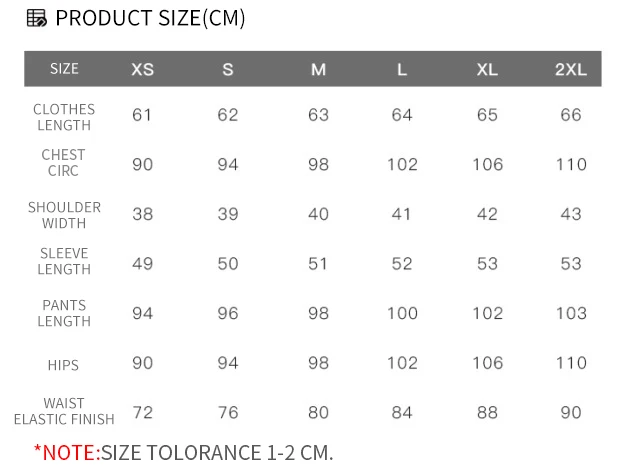This screenshot has width=617, height=475.
Task: Click pants length value 103 for 2XL
Action: (x=571, y=313)
